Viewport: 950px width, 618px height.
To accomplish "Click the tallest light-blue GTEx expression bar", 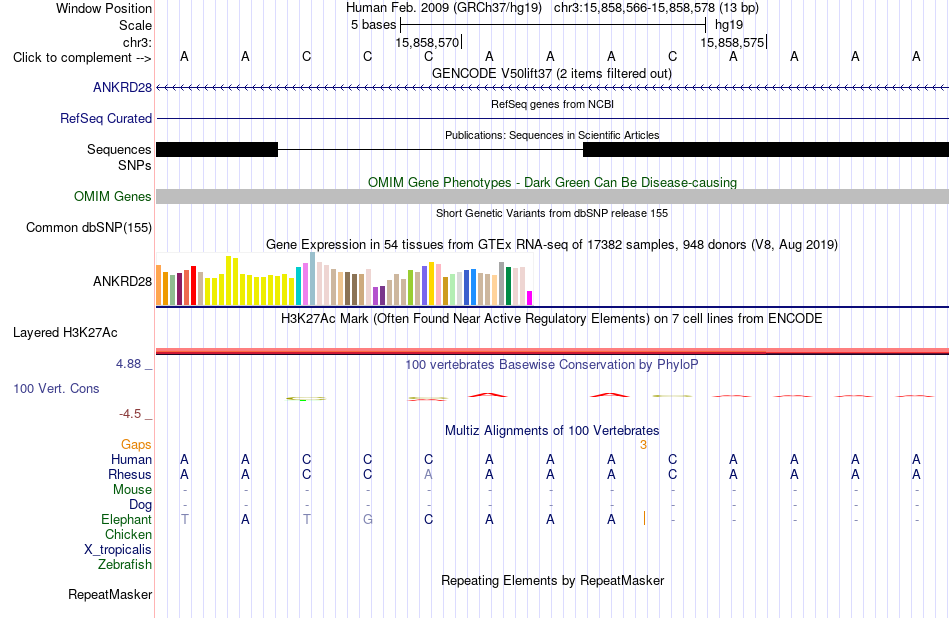I will pyautogui.click(x=313, y=279).
